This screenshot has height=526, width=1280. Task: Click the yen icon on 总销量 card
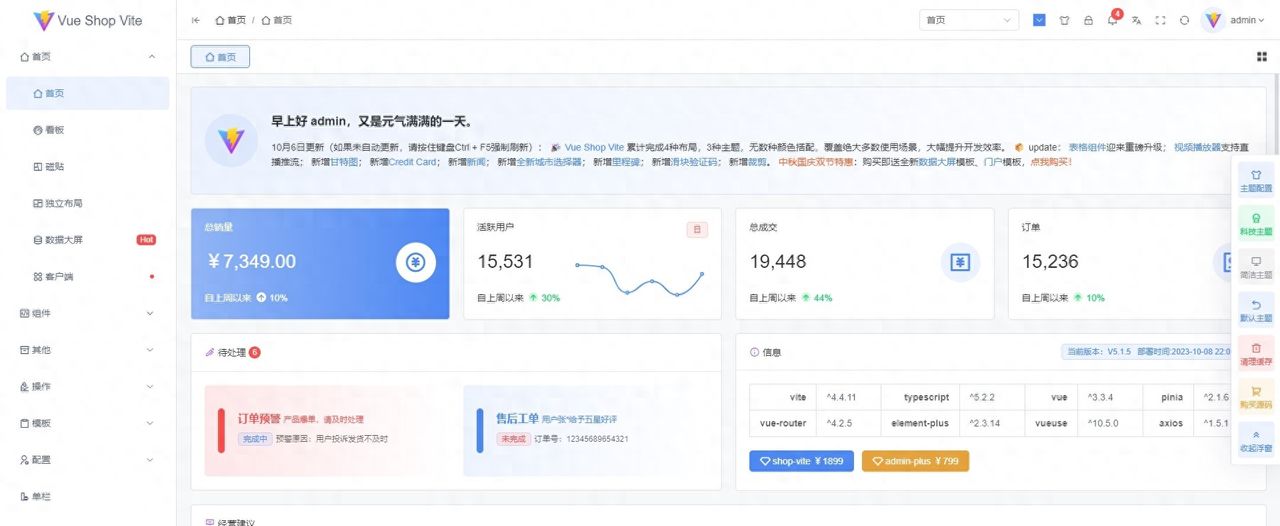416,263
